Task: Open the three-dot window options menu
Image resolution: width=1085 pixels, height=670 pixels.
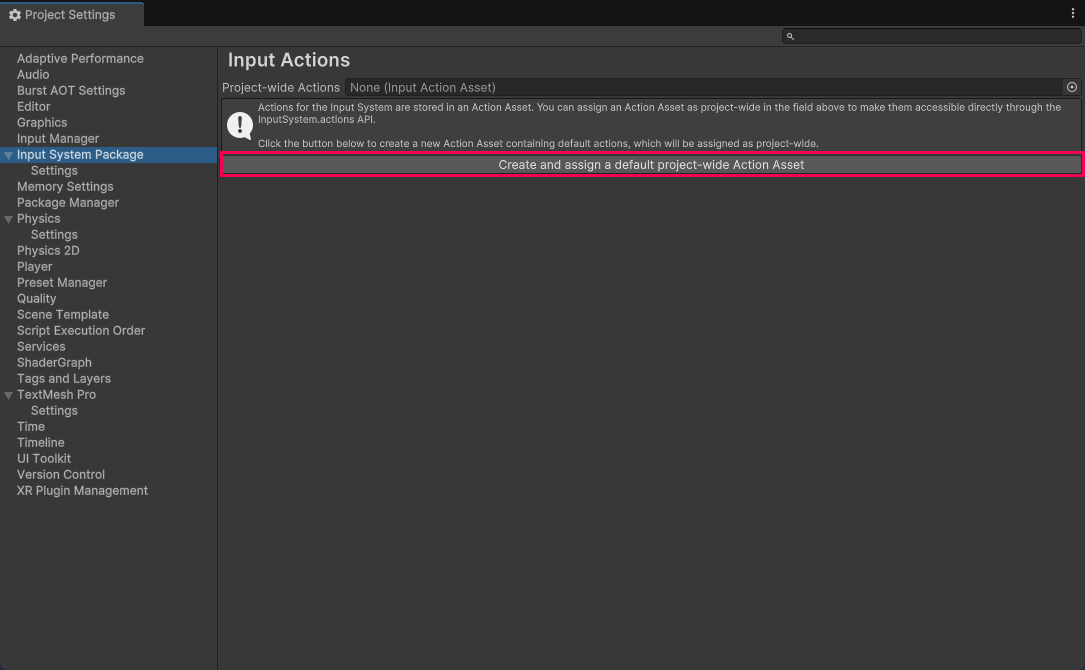Action: click(1073, 14)
